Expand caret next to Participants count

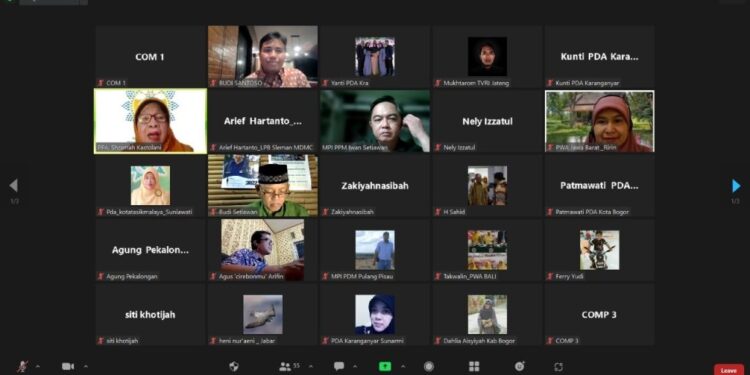311,366
